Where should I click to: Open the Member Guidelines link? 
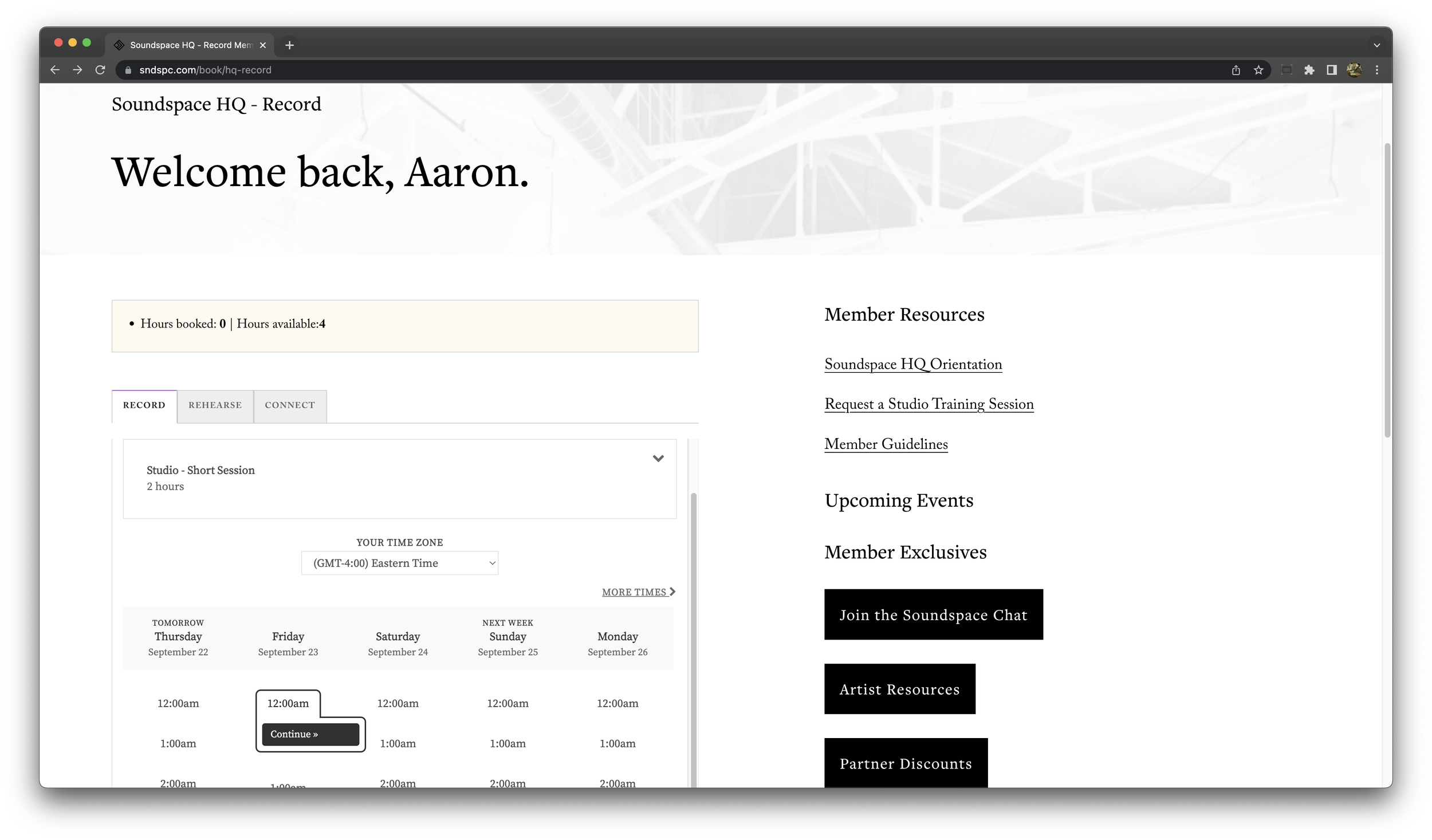886,444
